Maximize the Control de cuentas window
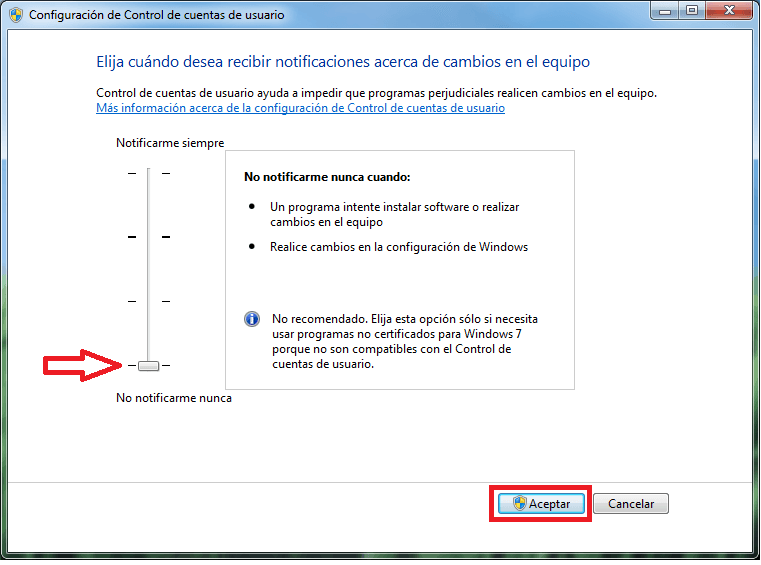761x565 pixels. tap(692, 11)
